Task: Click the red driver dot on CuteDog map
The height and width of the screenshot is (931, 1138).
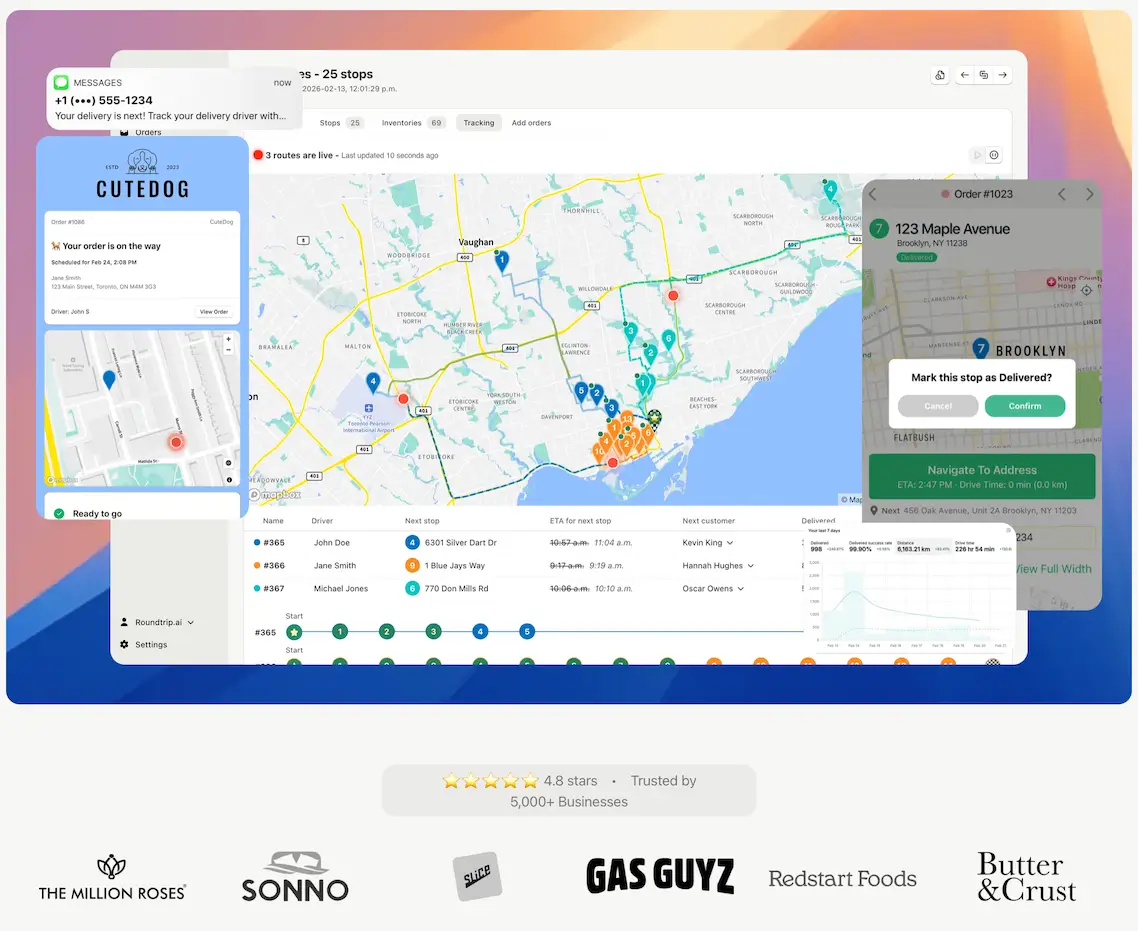Action: click(x=176, y=441)
